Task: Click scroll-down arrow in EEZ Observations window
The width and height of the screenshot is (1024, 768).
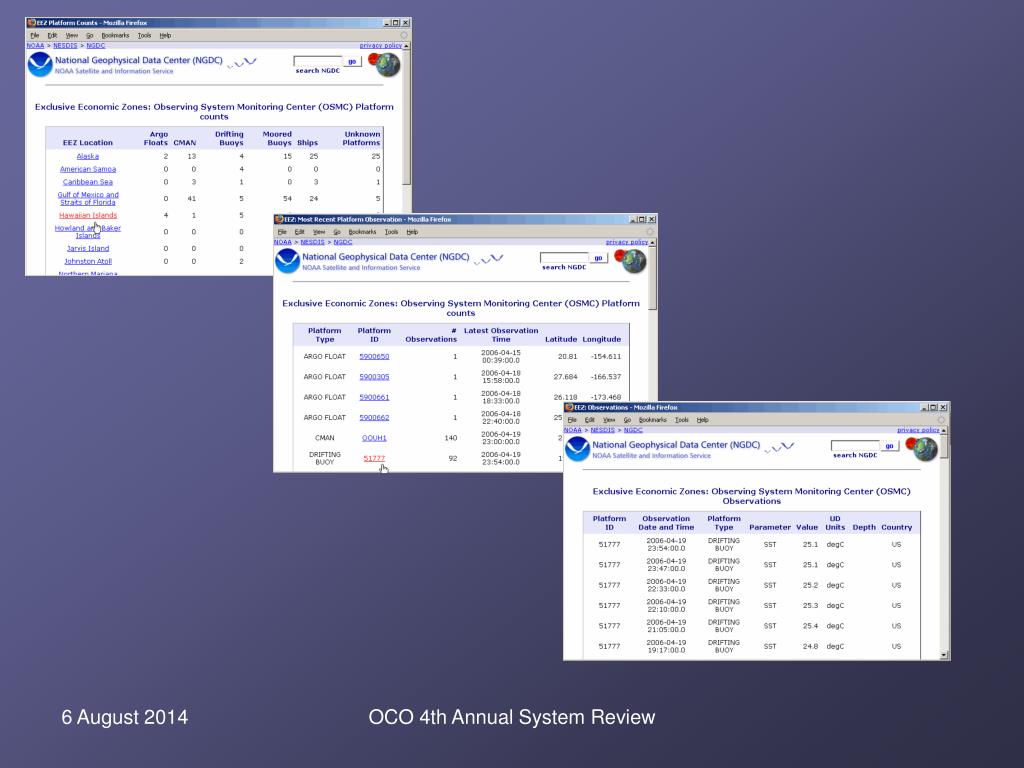Action: (945, 654)
